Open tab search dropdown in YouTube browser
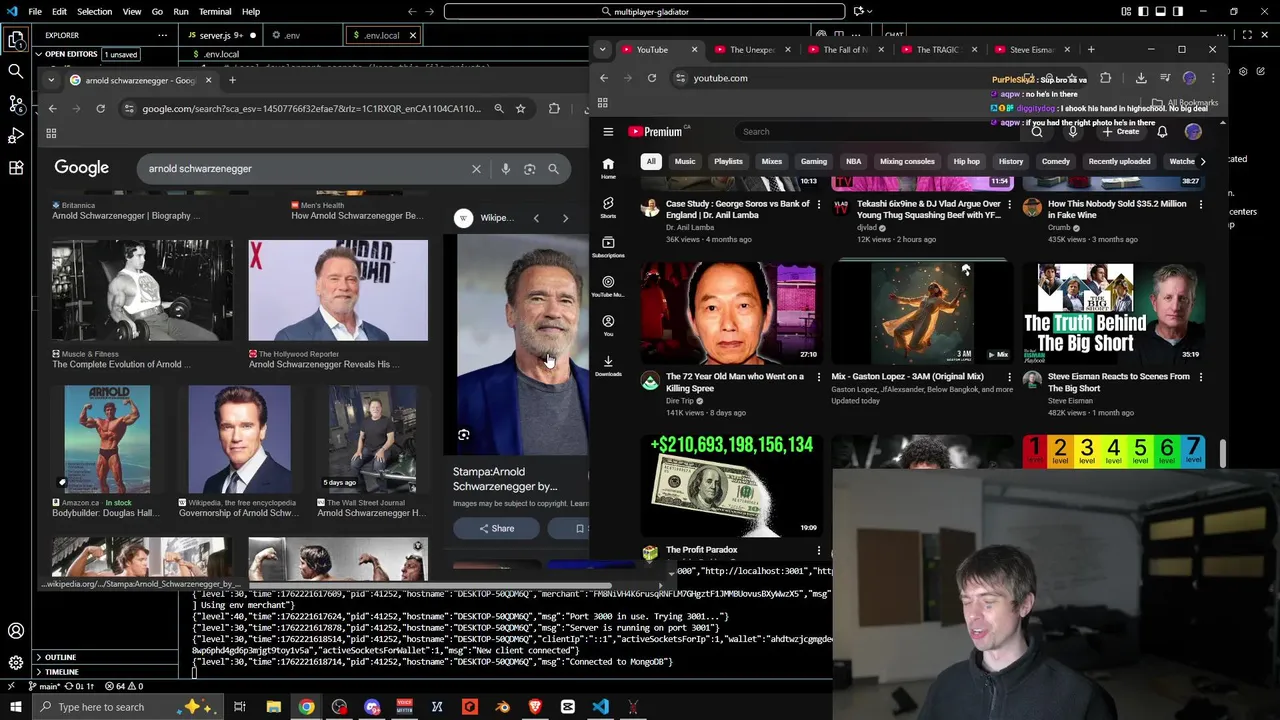 tap(602, 49)
